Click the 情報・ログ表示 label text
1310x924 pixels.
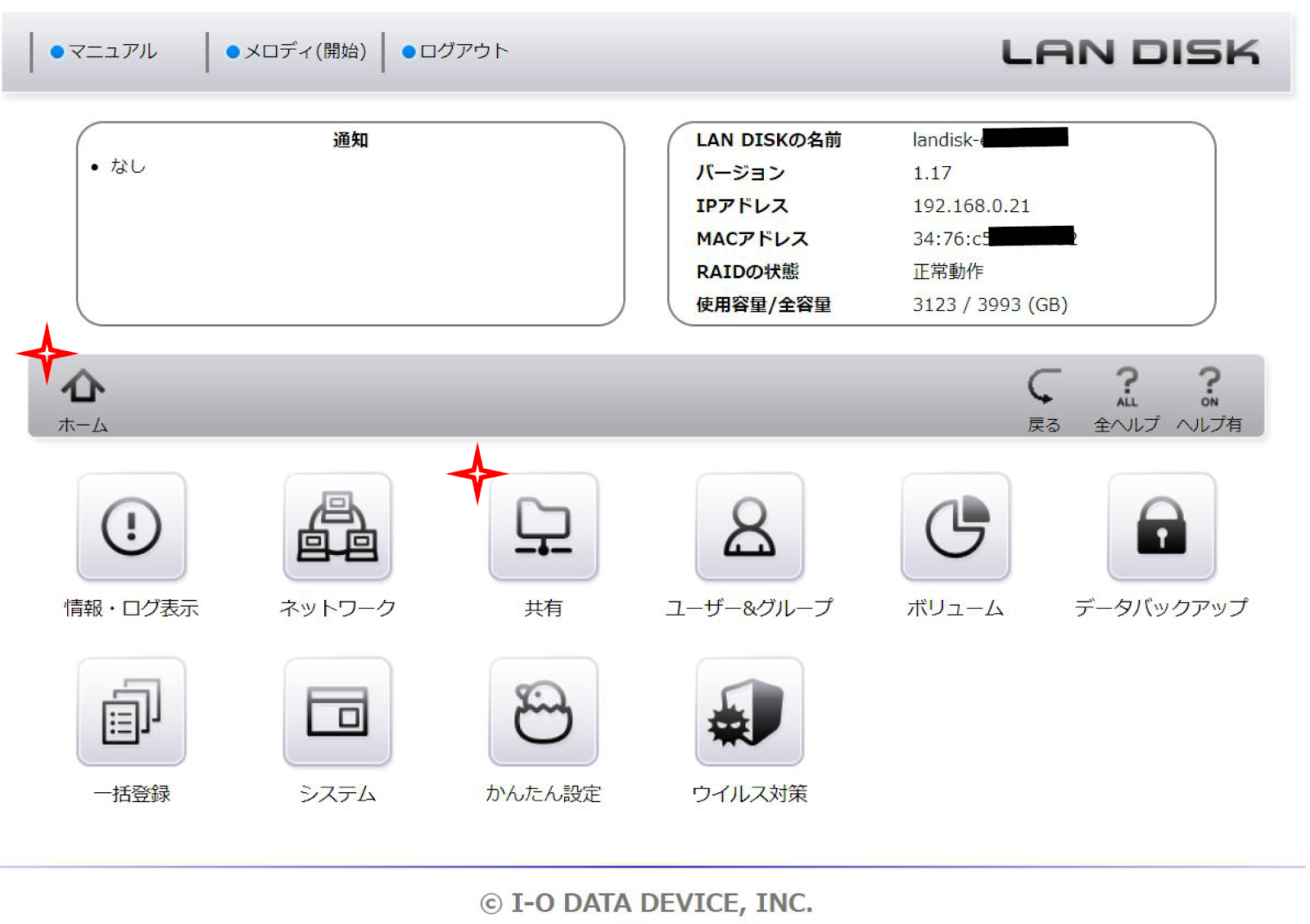pyautogui.click(x=132, y=608)
